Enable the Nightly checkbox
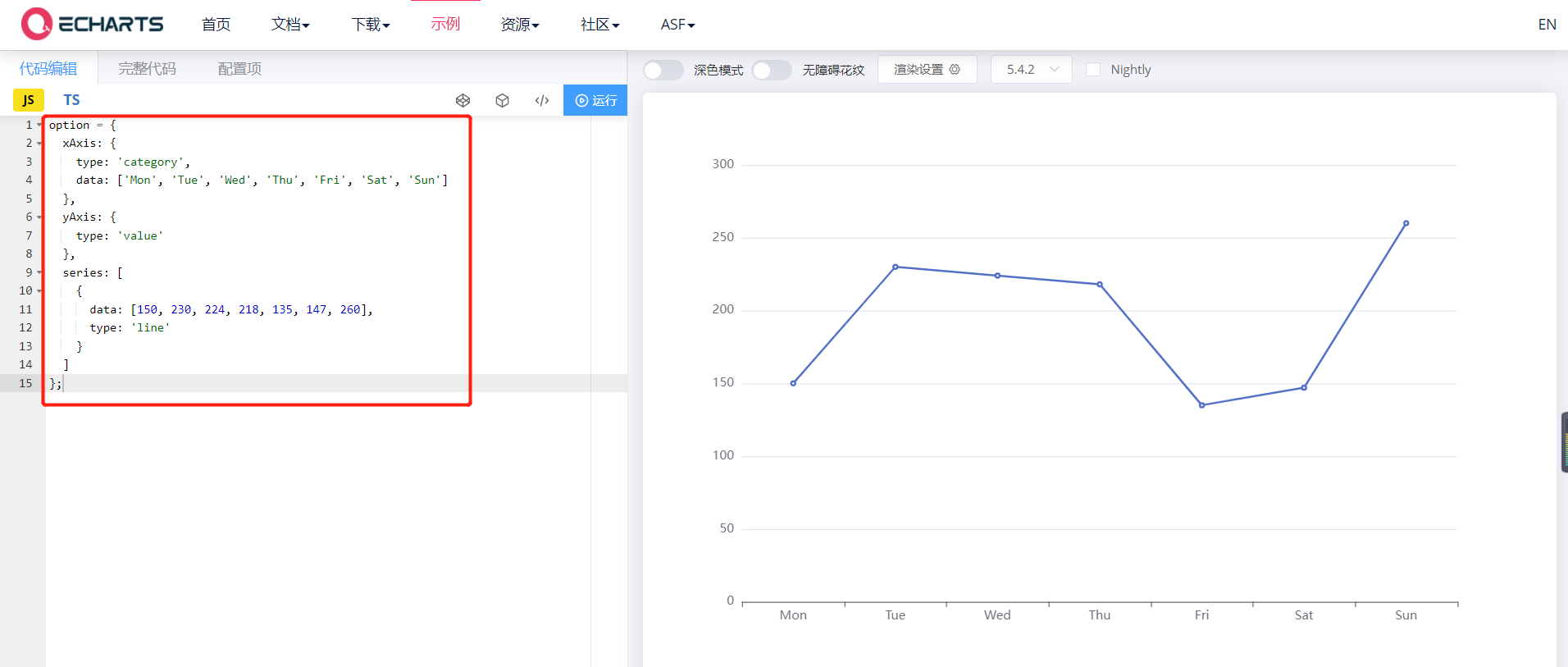 [1093, 70]
